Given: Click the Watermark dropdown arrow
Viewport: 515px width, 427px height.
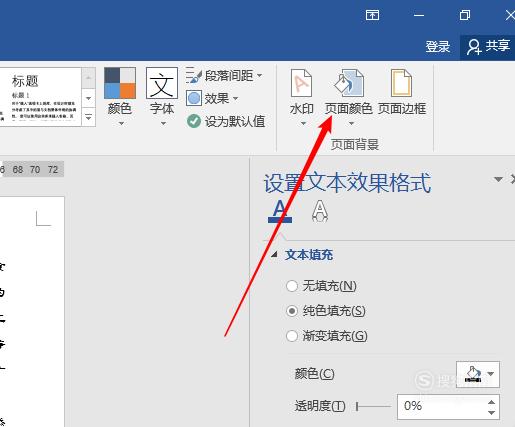Looking at the screenshot, I should (303, 124).
